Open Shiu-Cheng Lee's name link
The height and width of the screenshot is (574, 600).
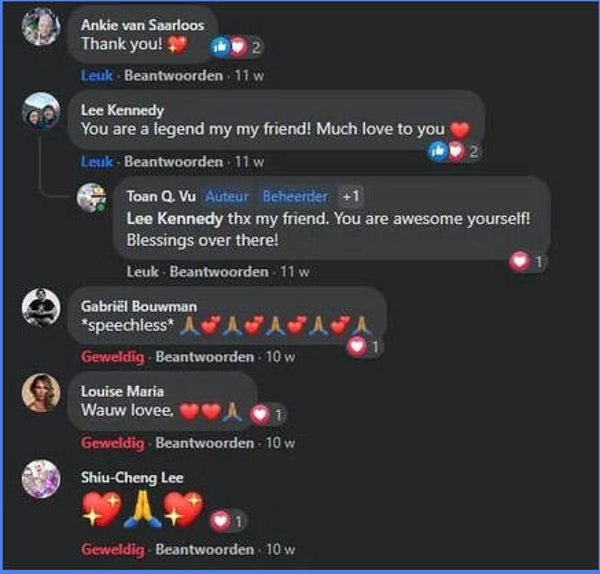coord(132,478)
